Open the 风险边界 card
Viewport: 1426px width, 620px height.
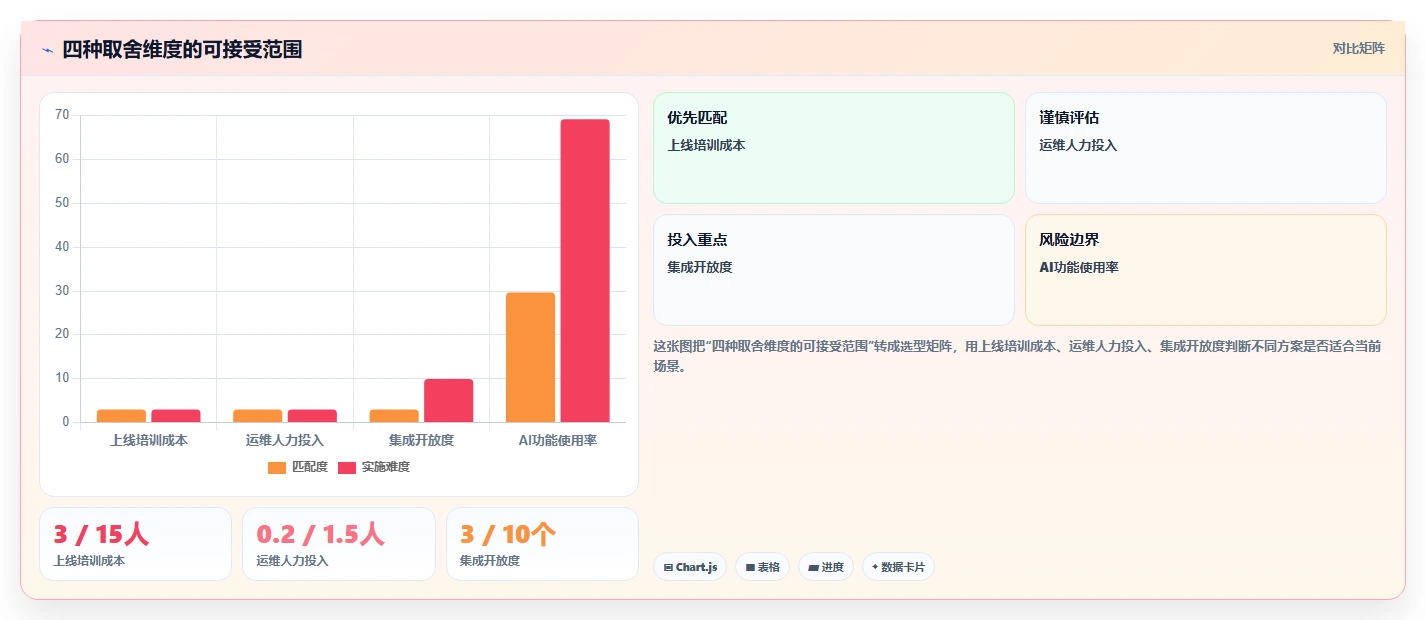(1206, 270)
